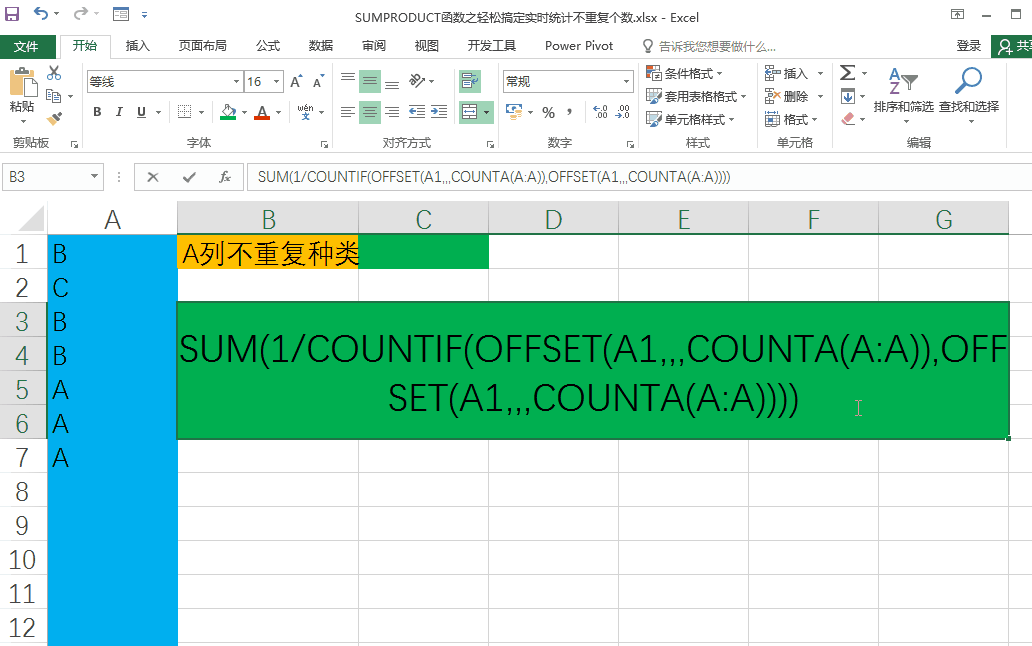The height and width of the screenshot is (646, 1032).
Task: Toggle Bold formatting
Action: [x=97, y=112]
